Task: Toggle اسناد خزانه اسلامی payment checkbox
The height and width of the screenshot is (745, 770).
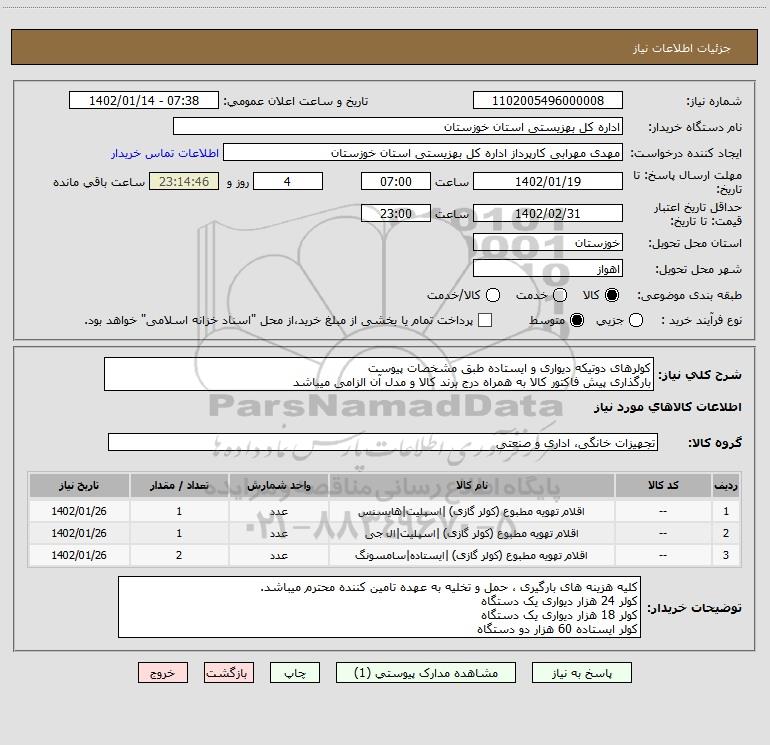Action: (485, 320)
